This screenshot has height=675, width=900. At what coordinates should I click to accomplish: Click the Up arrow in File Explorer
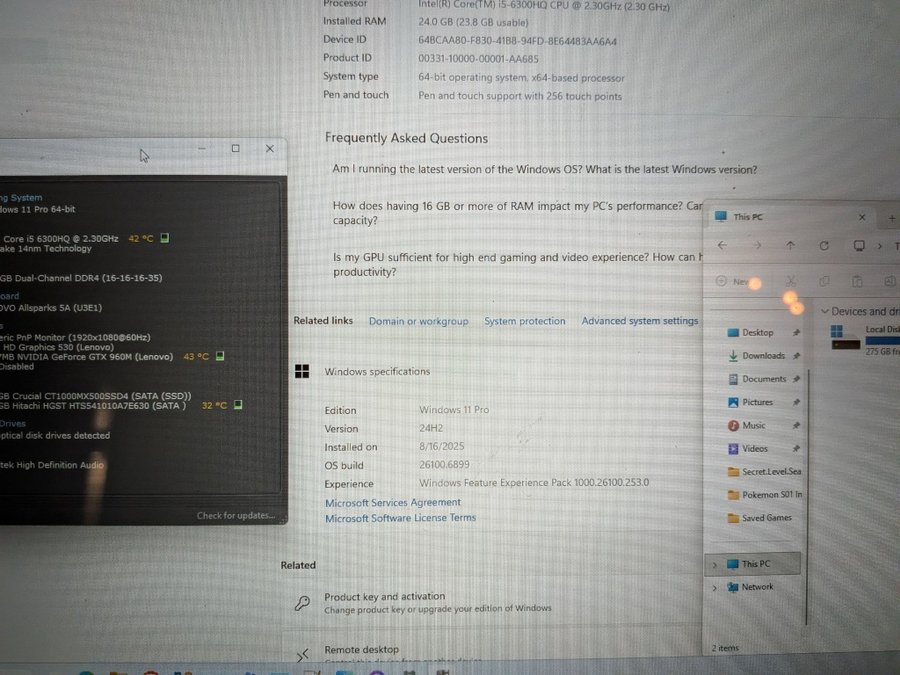[790, 246]
